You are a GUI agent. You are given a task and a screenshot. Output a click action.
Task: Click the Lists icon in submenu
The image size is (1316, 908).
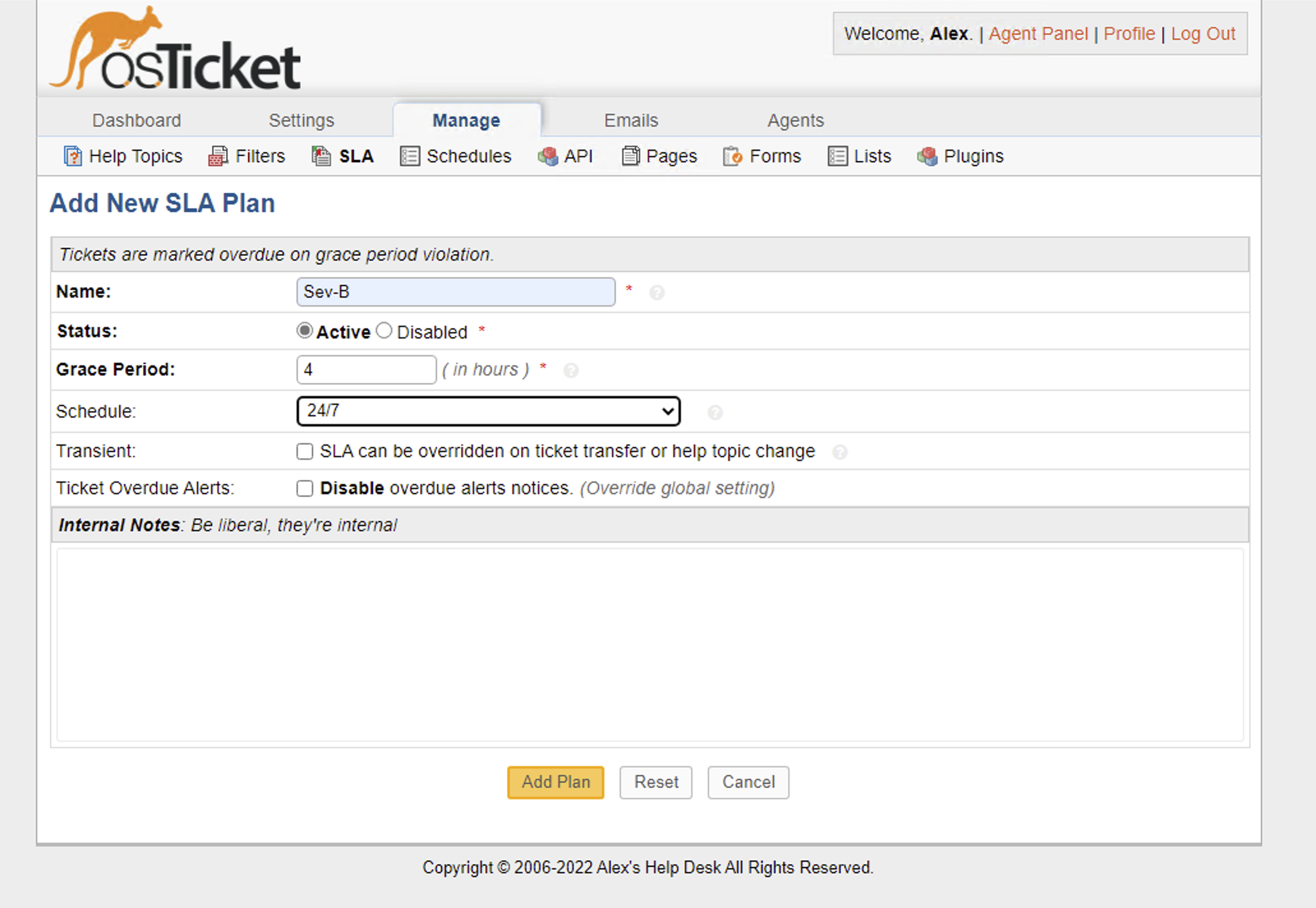(837, 156)
